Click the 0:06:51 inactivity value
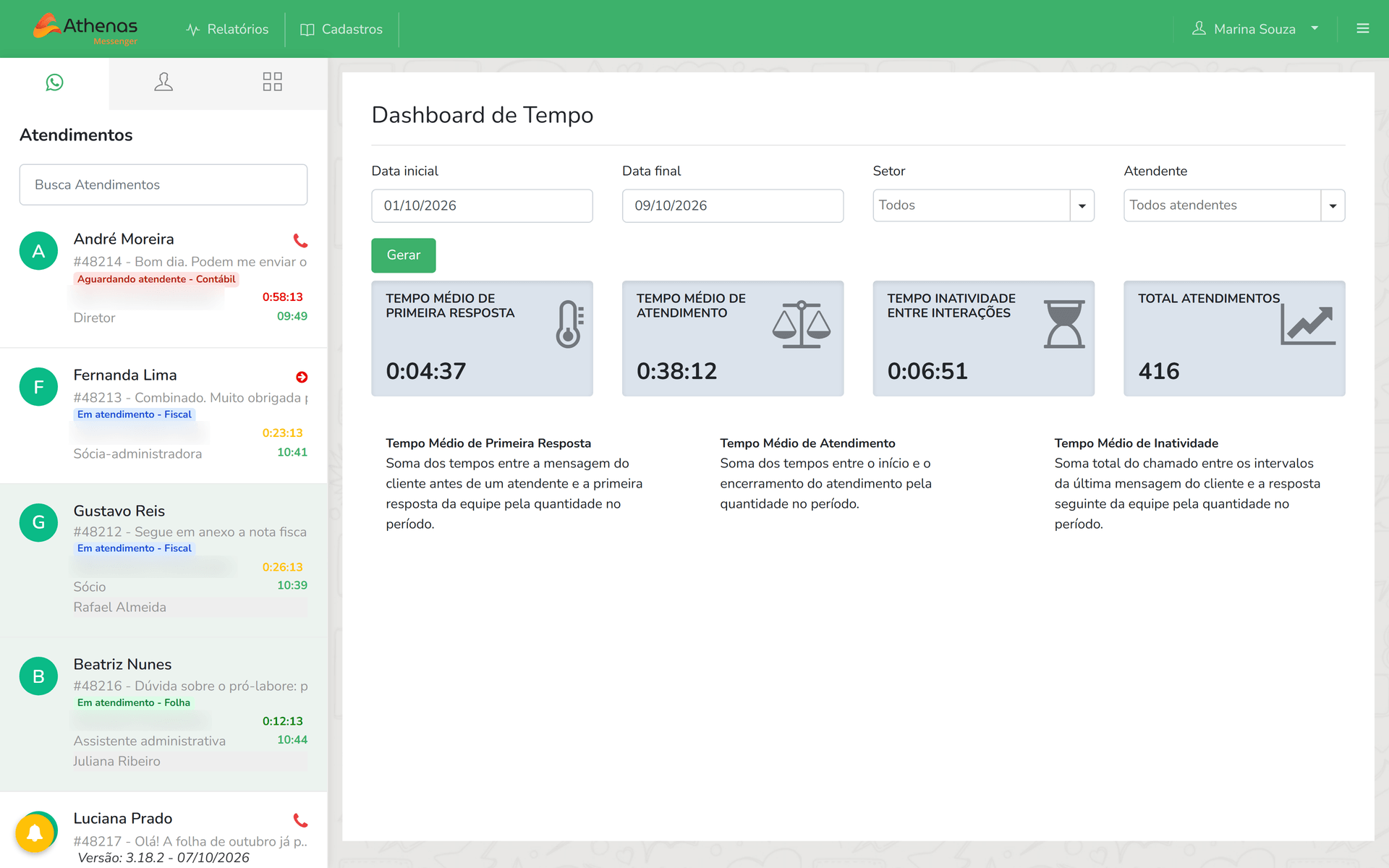Viewport: 1389px width, 868px height. pyautogui.click(x=927, y=371)
